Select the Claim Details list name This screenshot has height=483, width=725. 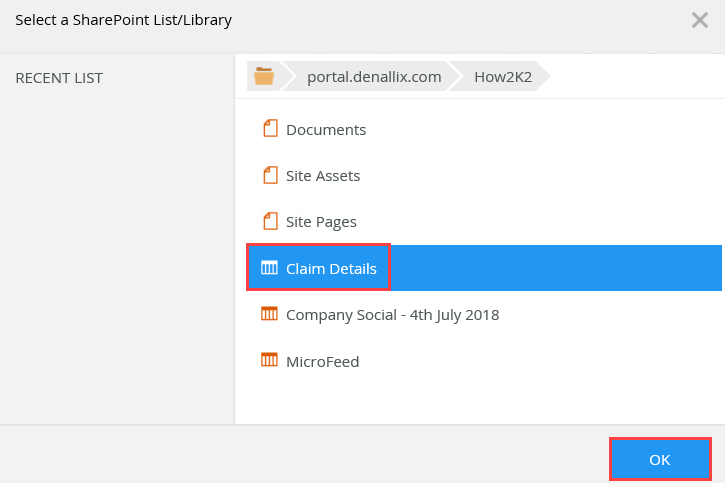tap(331, 268)
